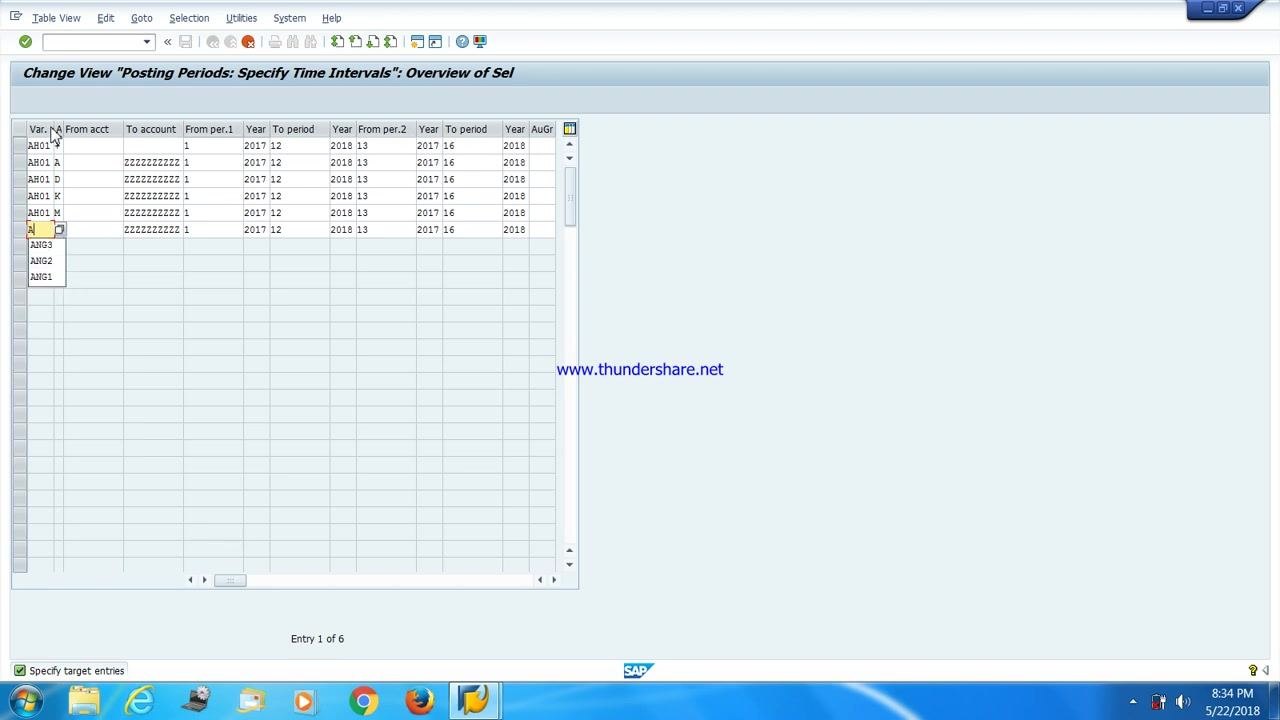Open the Utilities menu
The width and height of the screenshot is (1280, 720).
(x=241, y=18)
